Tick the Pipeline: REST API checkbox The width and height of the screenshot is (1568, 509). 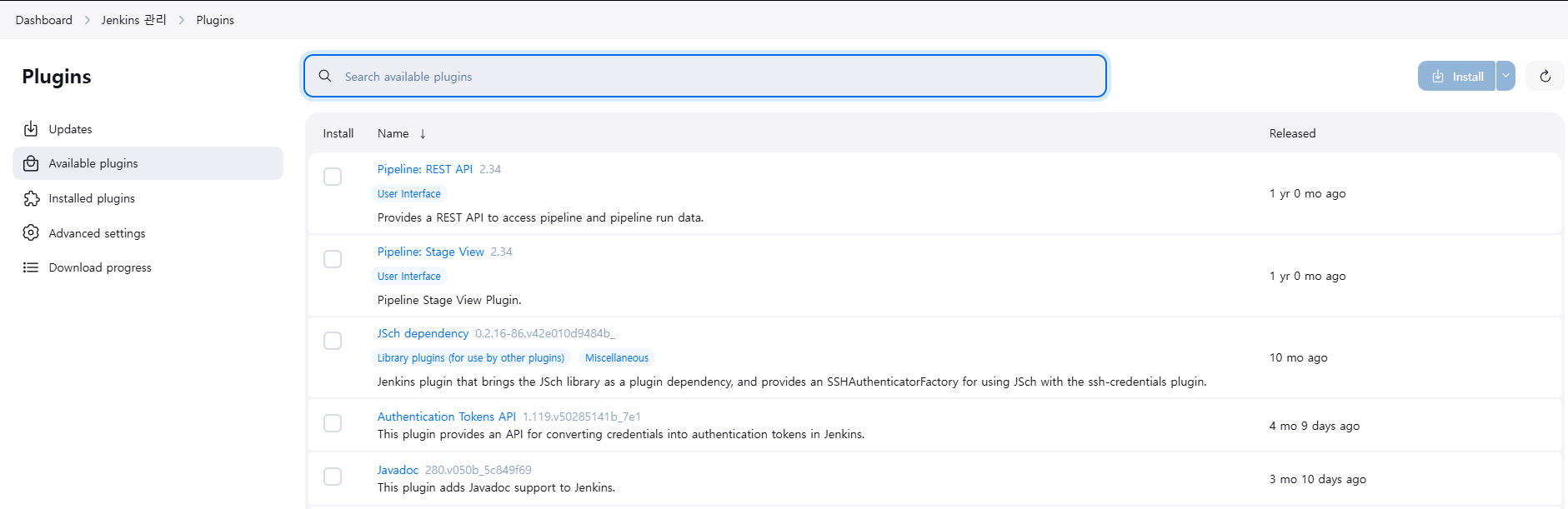333,177
